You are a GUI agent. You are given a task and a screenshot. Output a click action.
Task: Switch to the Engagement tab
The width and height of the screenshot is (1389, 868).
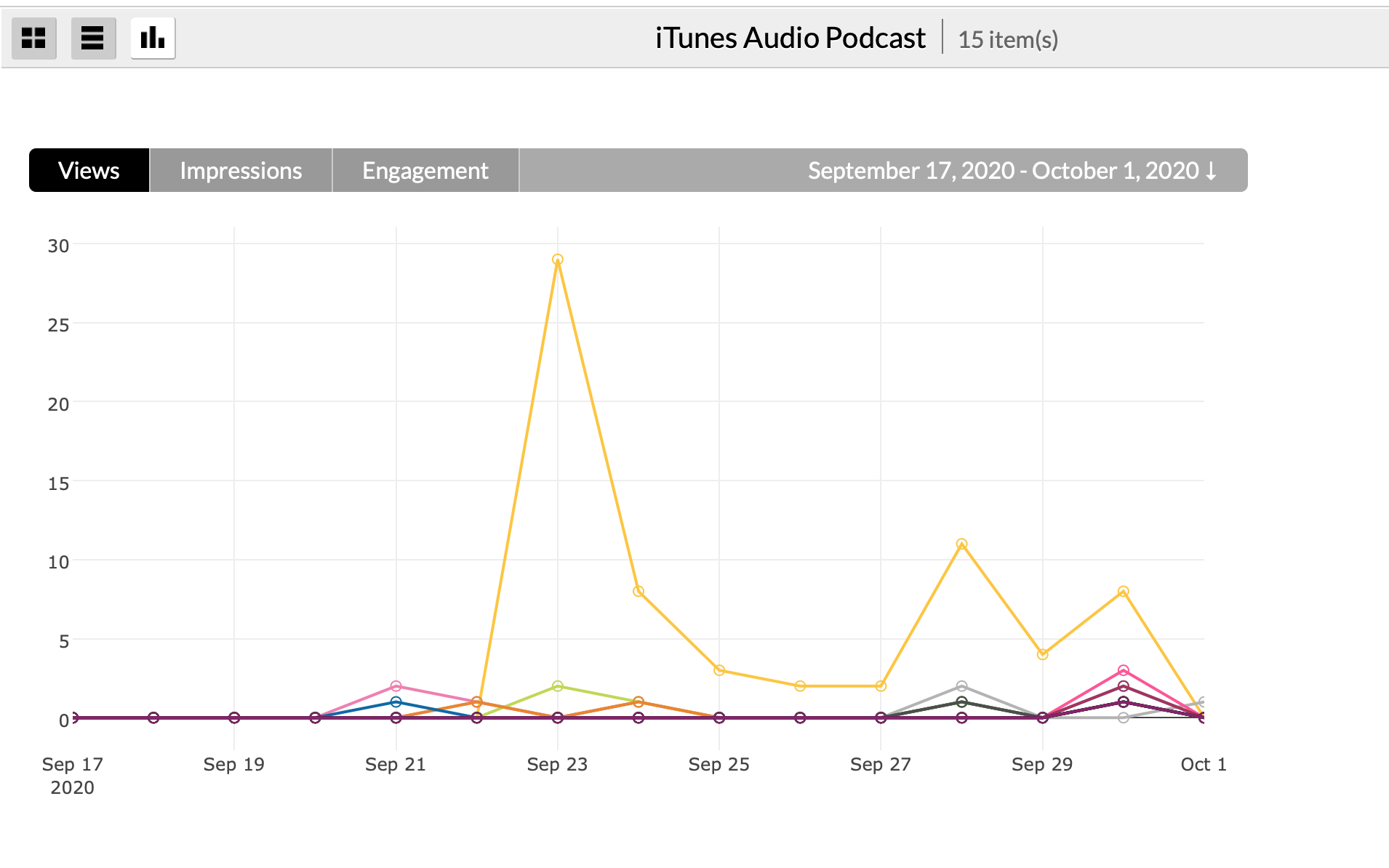pos(425,171)
